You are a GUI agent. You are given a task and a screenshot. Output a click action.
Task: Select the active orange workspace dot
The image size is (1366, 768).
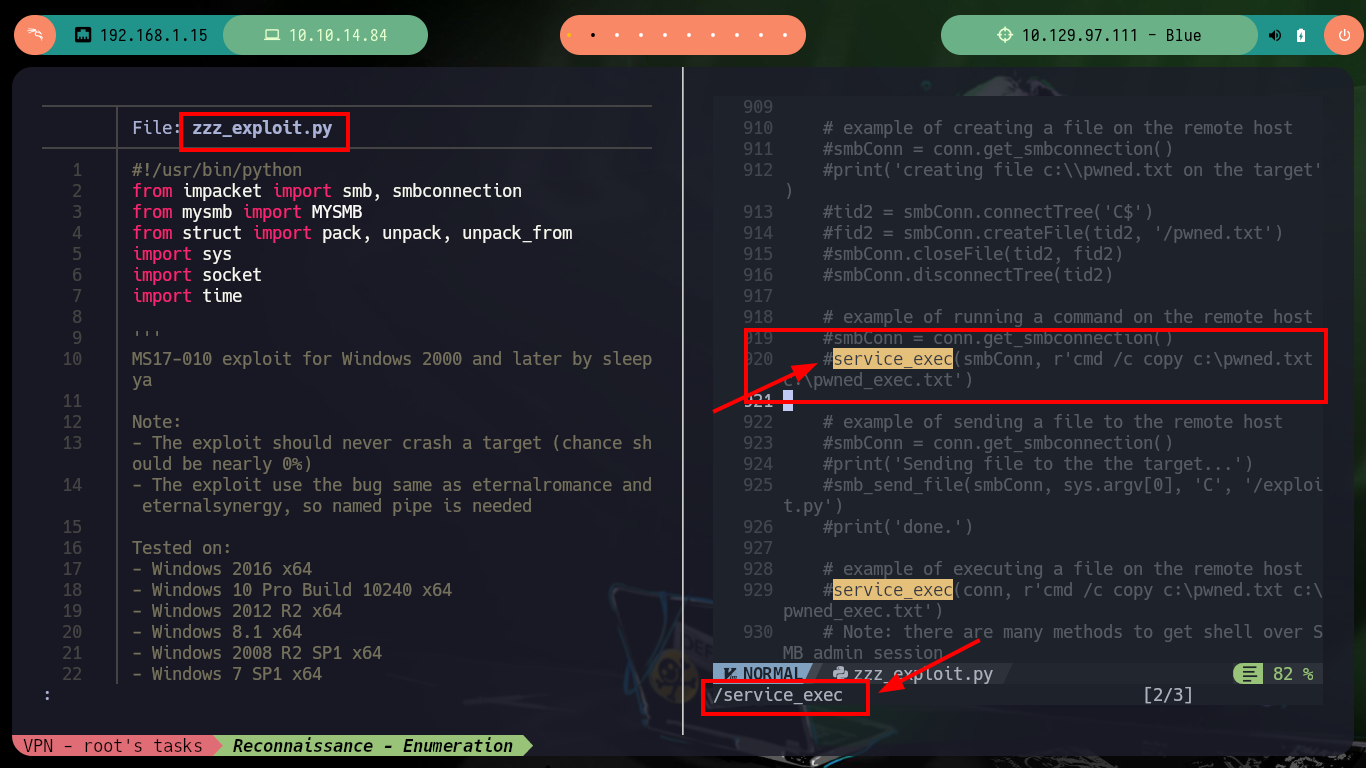(569, 35)
